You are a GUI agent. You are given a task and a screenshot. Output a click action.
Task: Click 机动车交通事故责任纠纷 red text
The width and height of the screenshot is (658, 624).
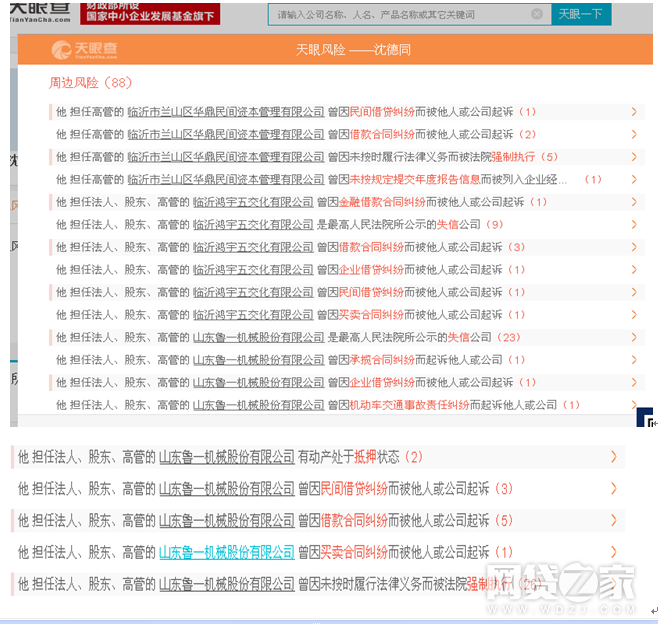pyautogui.click(x=410, y=405)
